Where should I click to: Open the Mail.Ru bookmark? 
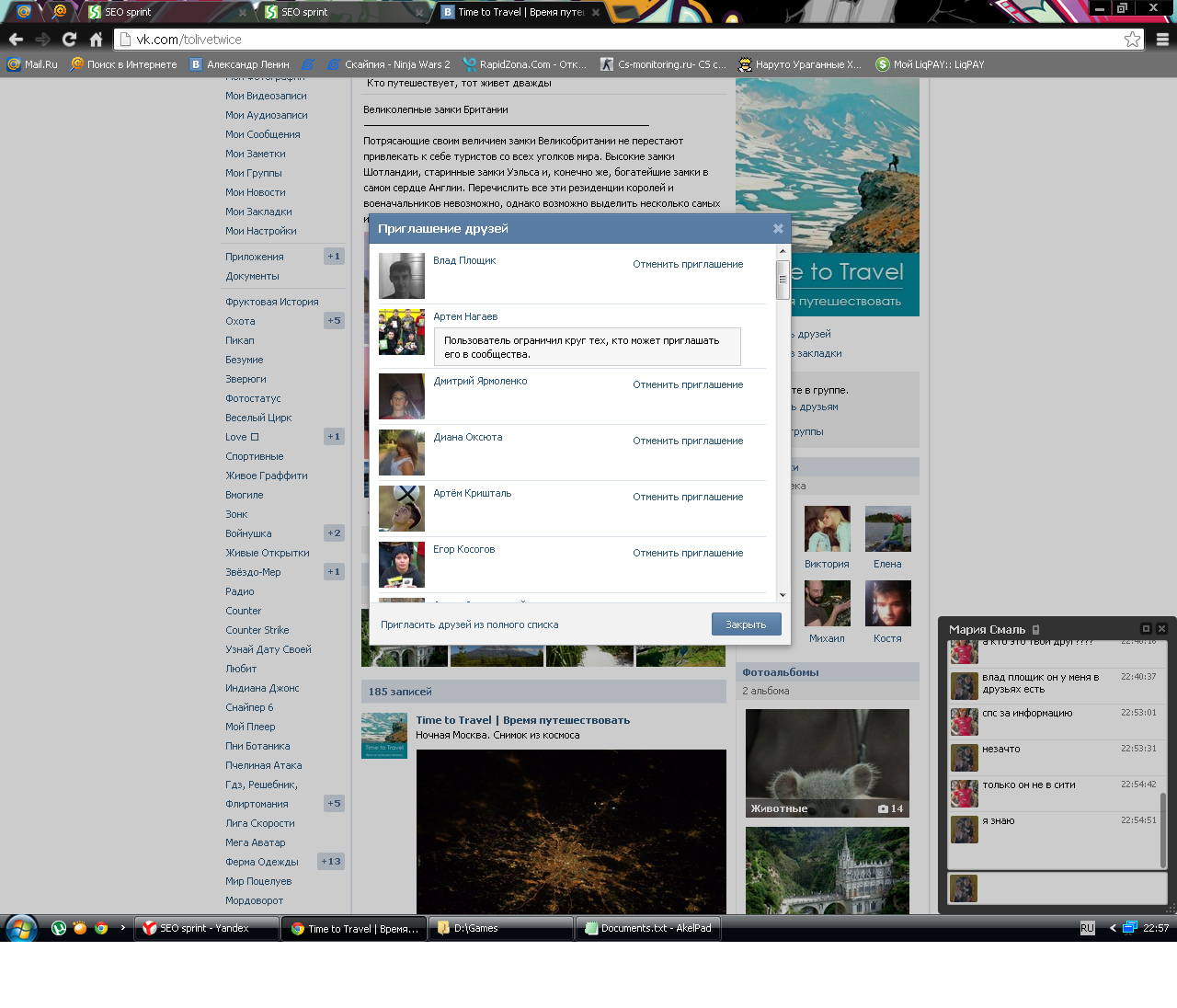[32, 64]
